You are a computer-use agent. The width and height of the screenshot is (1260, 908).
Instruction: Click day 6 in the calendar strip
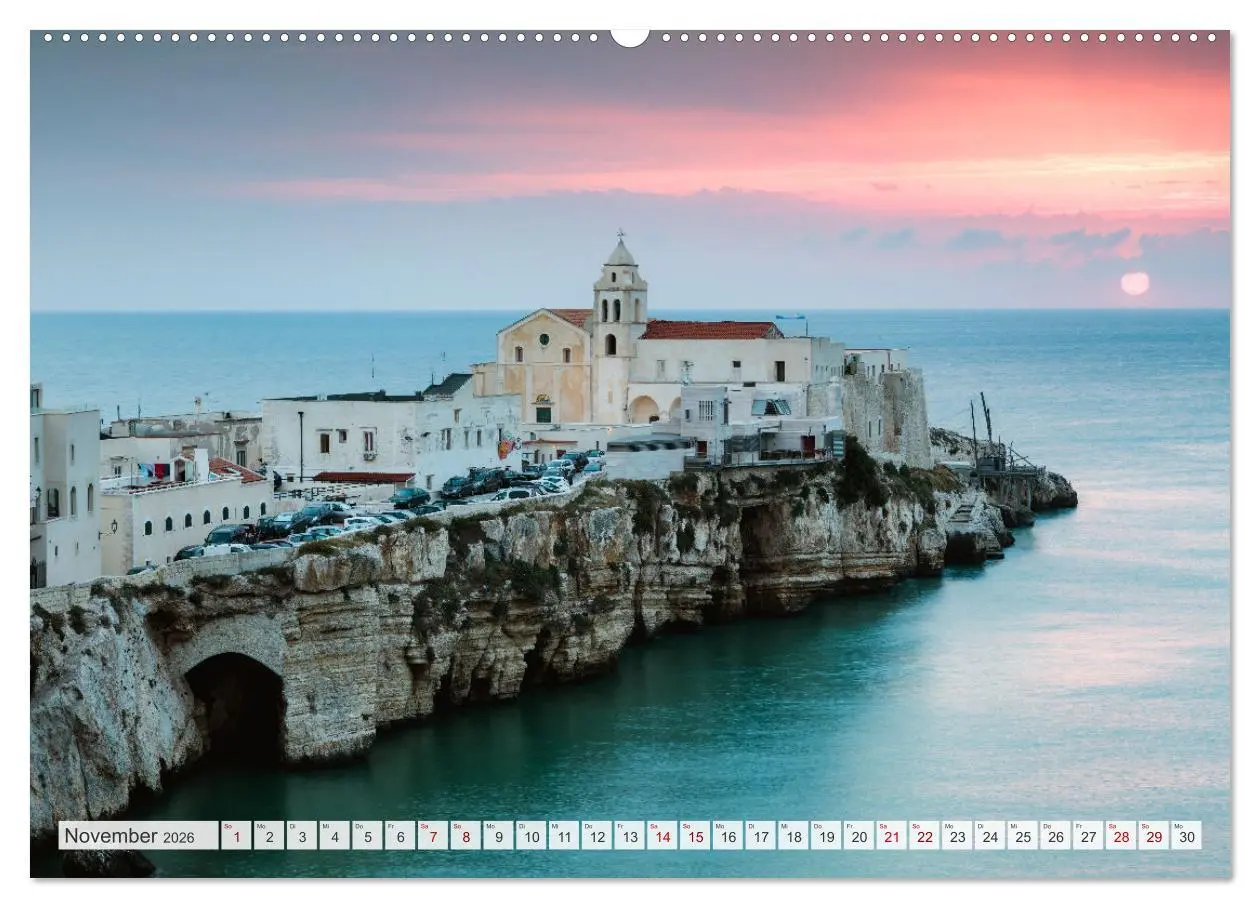pyautogui.click(x=400, y=836)
